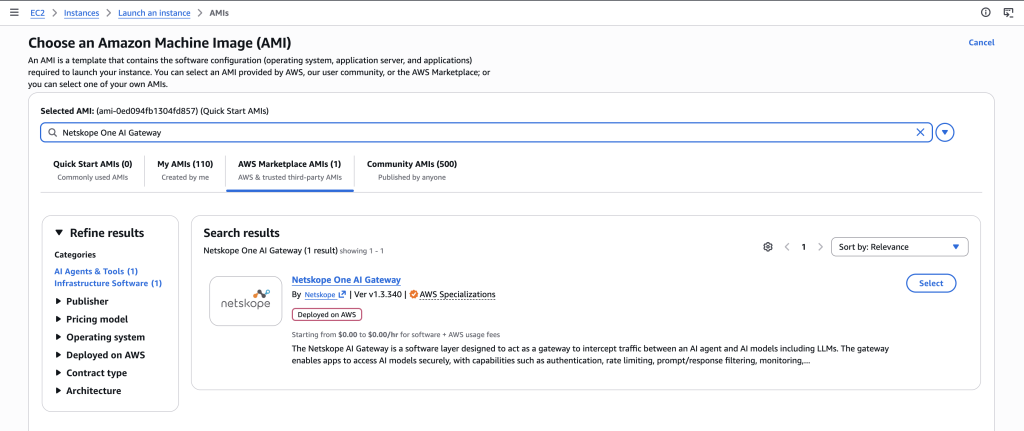Click the AWS Specializations badge icon
Screen dimensions: 1024x431
click(x=414, y=295)
